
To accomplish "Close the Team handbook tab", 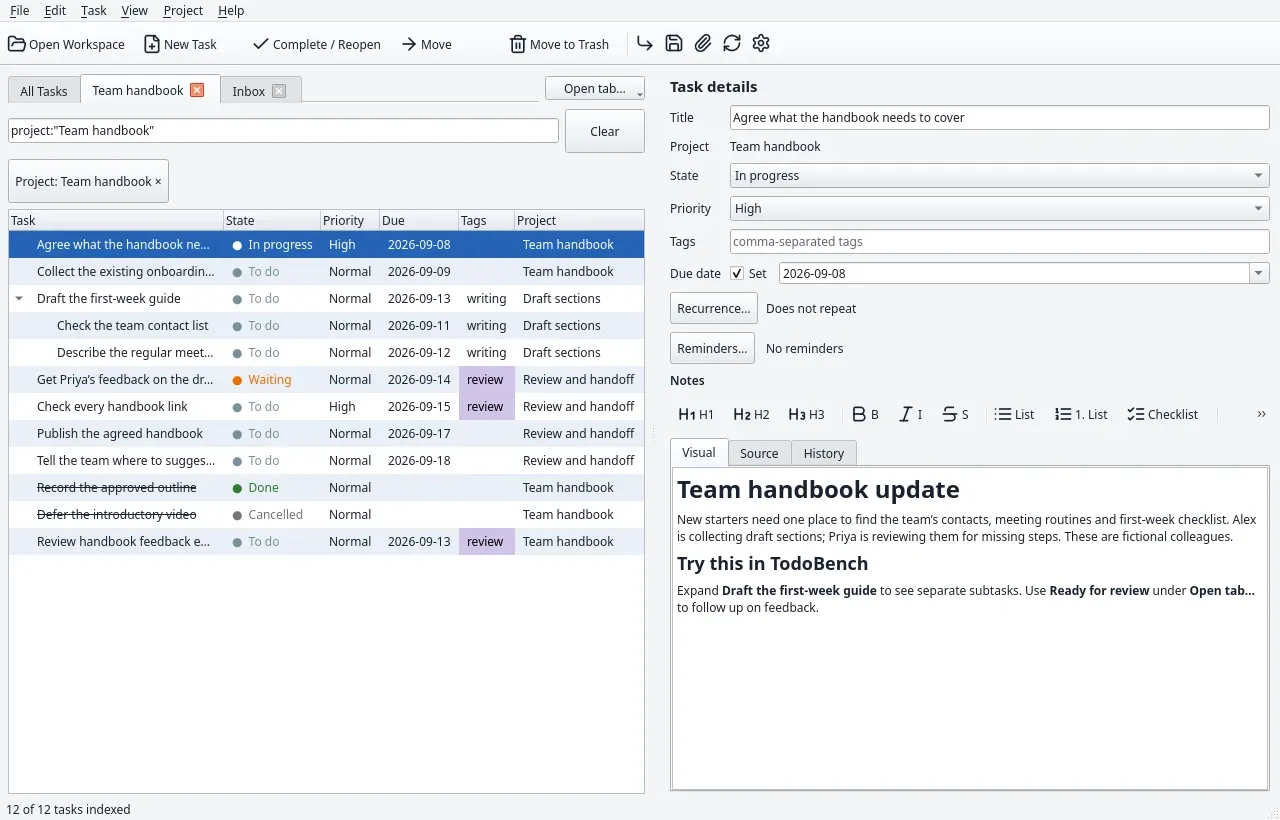I will tap(197, 90).
